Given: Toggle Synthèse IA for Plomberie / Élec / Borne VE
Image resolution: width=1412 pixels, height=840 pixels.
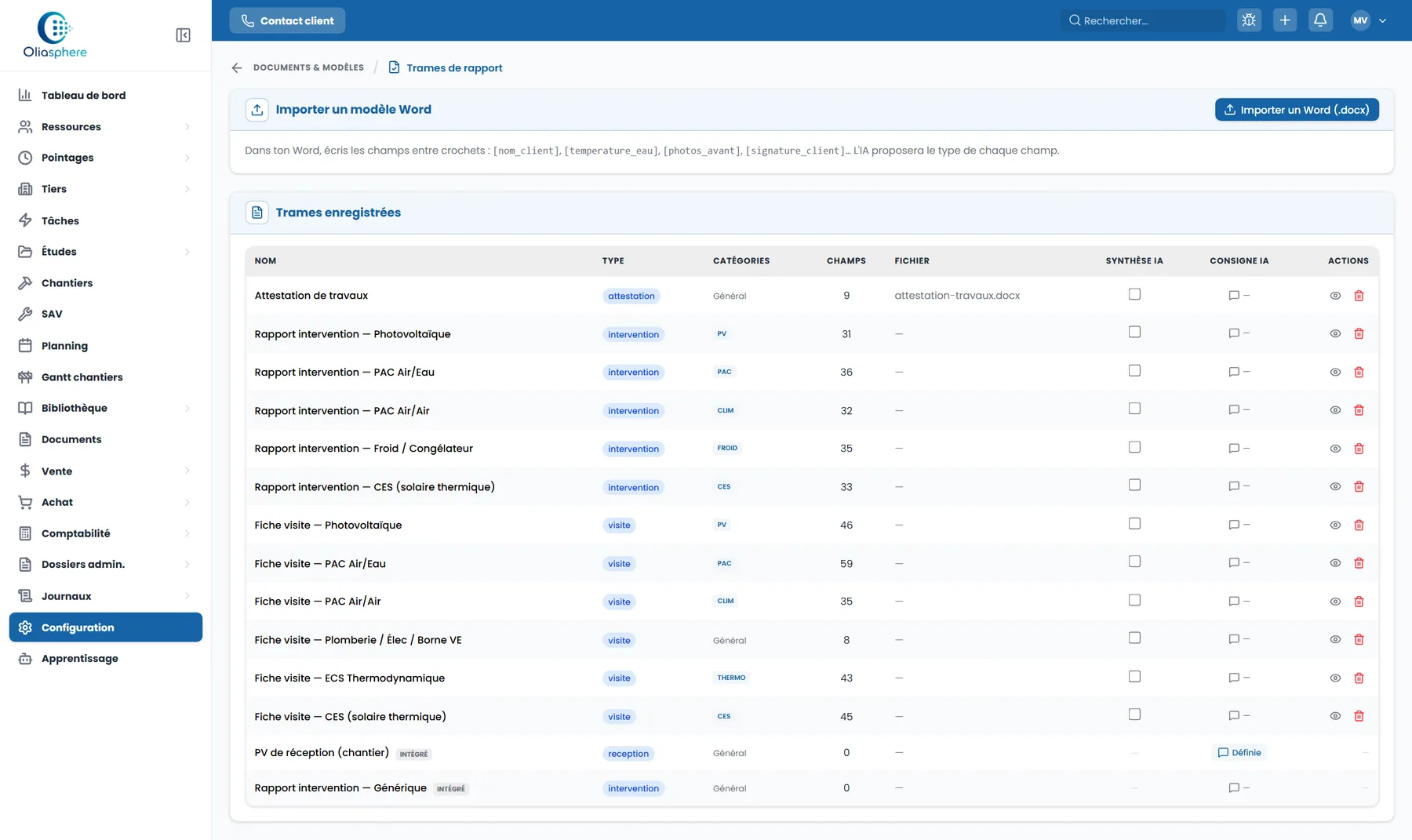Looking at the screenshot, I should point(1134,638).
